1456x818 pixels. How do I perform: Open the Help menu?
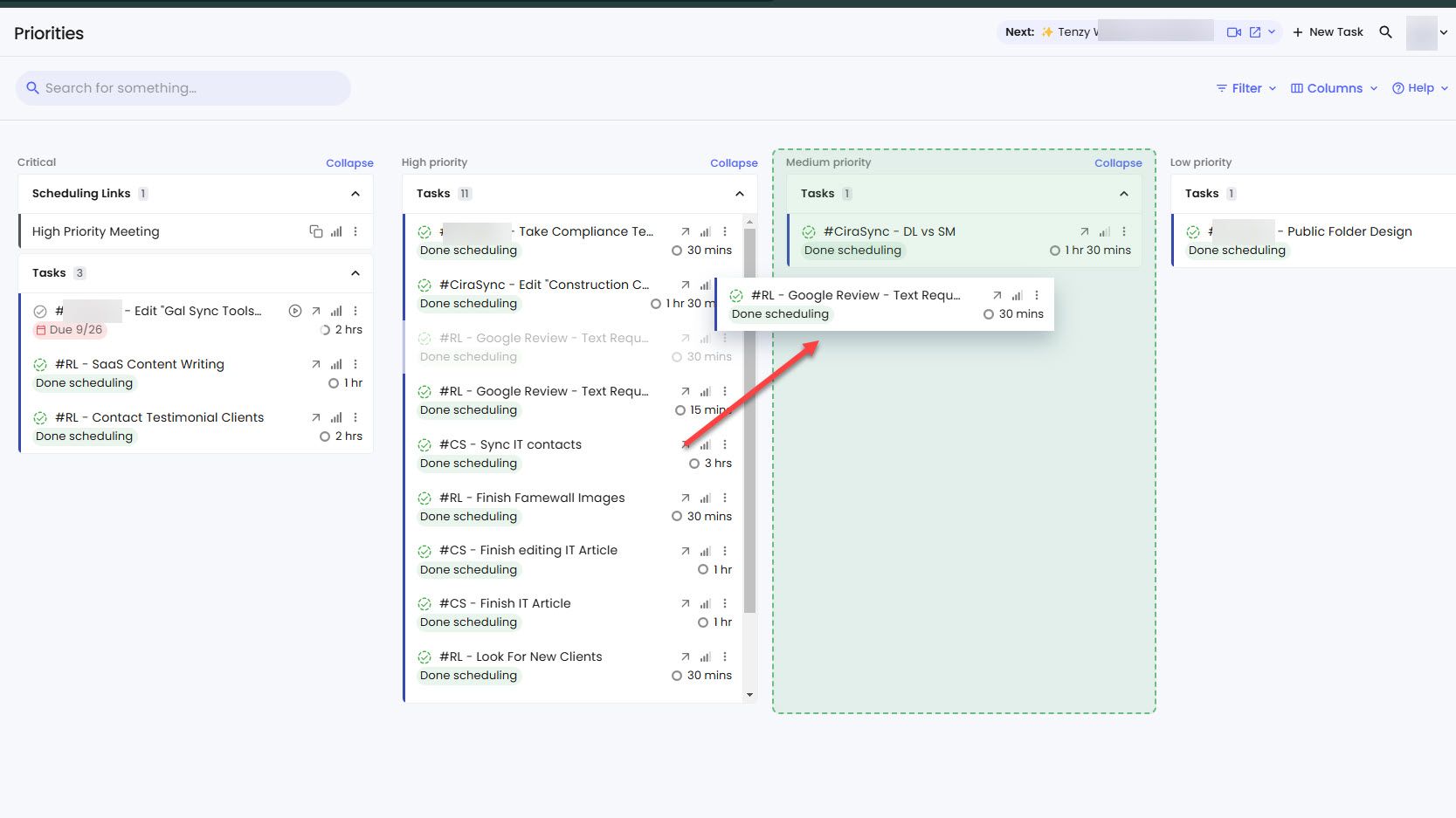click(1419, 88)
